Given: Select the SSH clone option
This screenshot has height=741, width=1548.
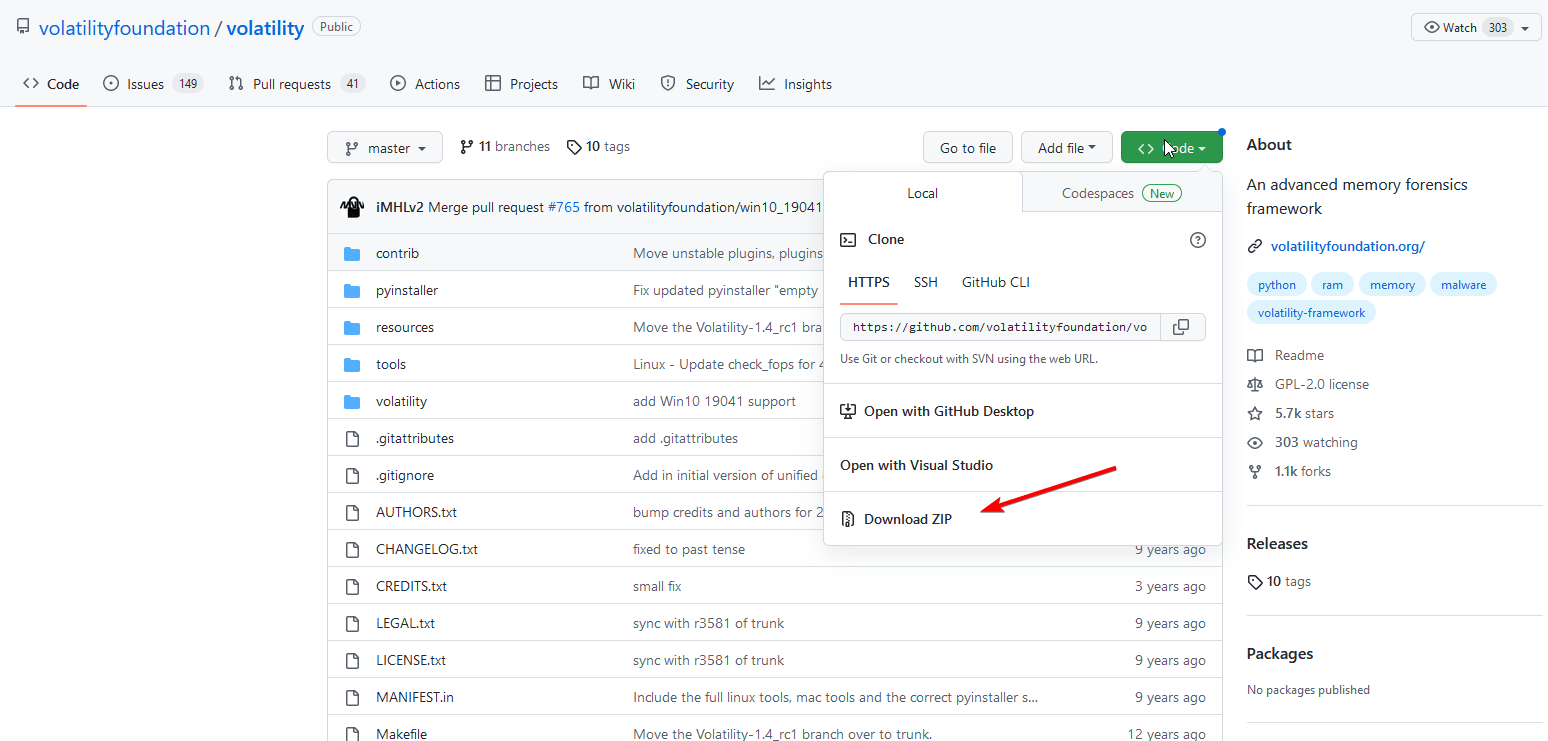Looking at the screenshot, I should point(926,282).
